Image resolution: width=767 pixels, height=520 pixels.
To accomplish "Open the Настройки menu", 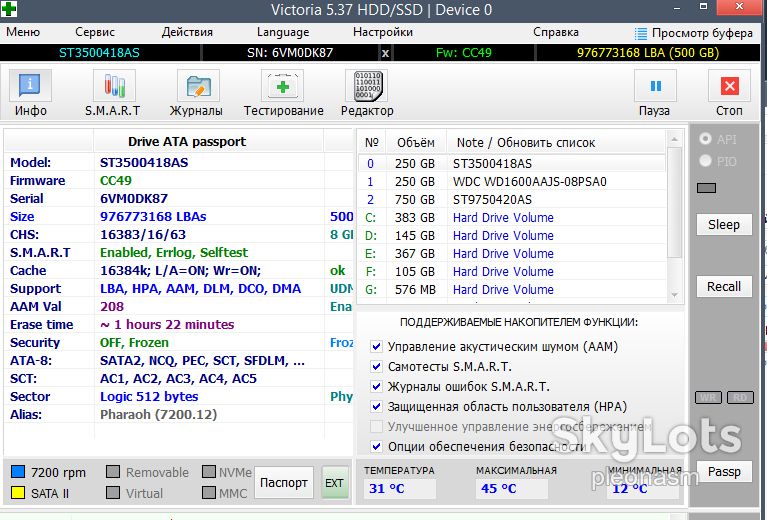I will pyautogui.click(x=383, y=32).
